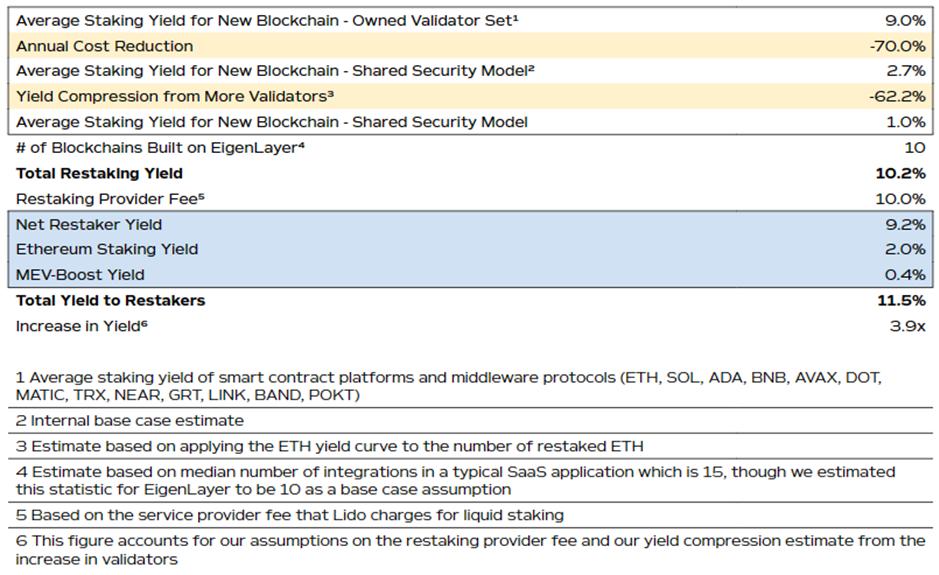939x575 pixels.
Task: Select the 9.0% staking yield value
Action: tap(907, 20)
